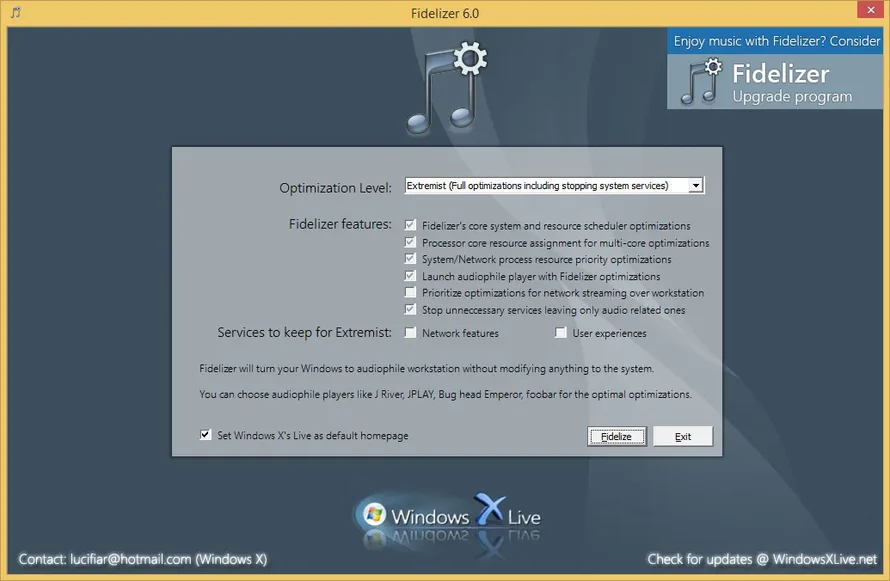Open Check for updates @ WindowsXLive.net link

point(762,559)
